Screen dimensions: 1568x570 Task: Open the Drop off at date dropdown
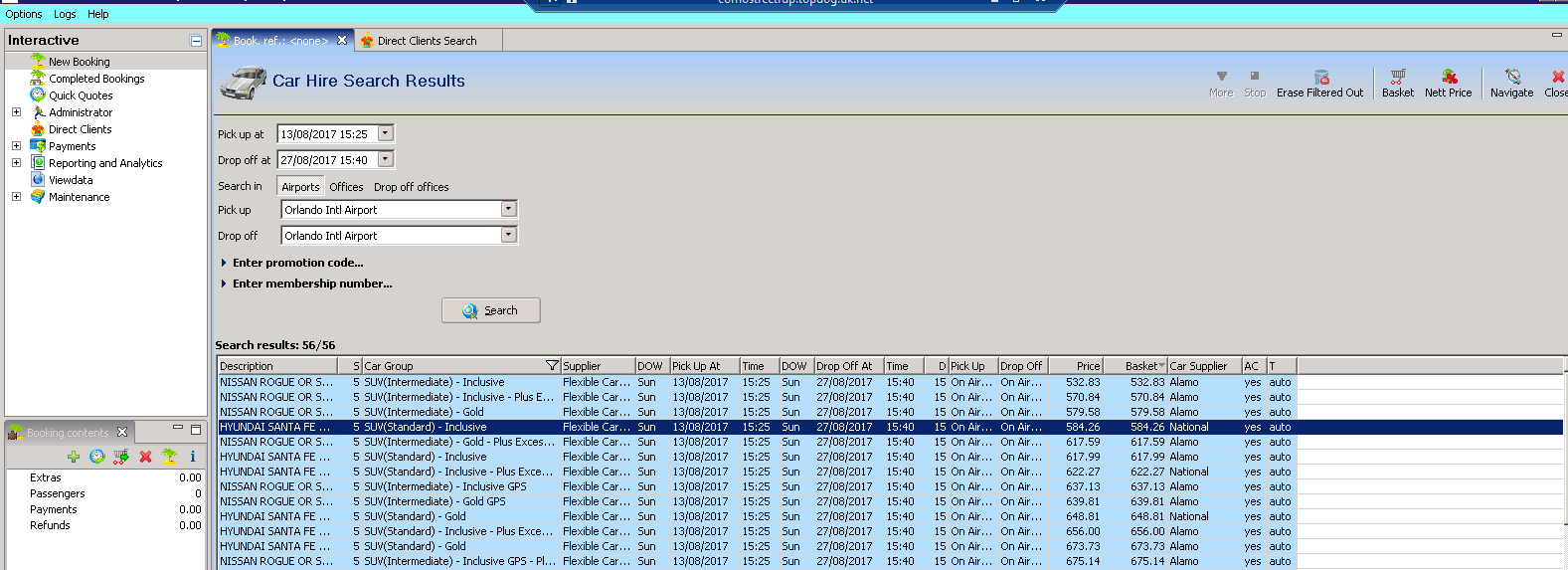click(386, 159)
